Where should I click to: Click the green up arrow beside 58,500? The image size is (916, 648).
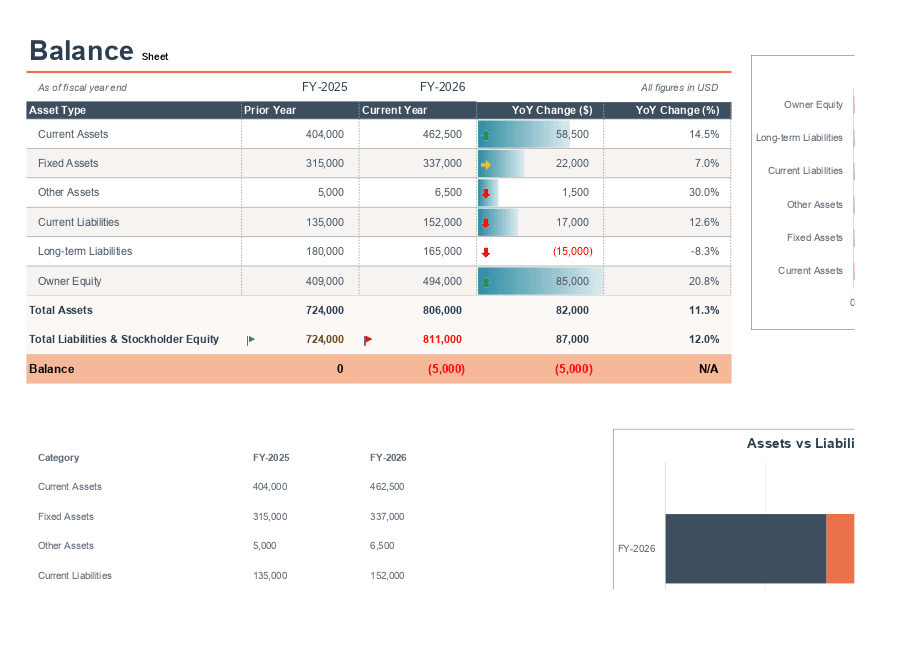pyautogui.click(x=485, y=133)
